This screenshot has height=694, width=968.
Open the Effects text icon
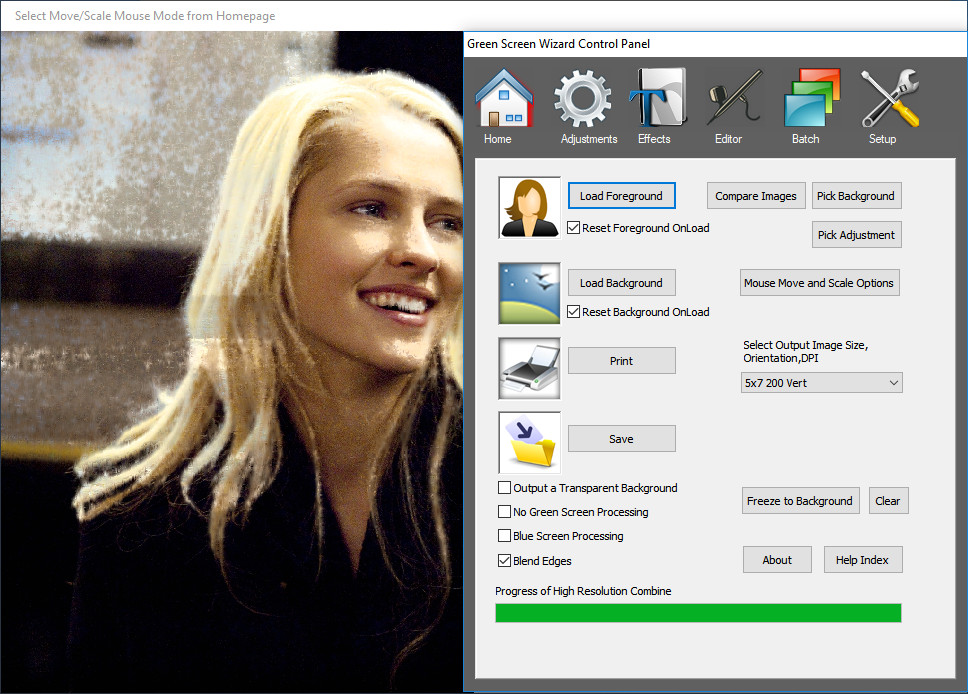coord(658,98)
